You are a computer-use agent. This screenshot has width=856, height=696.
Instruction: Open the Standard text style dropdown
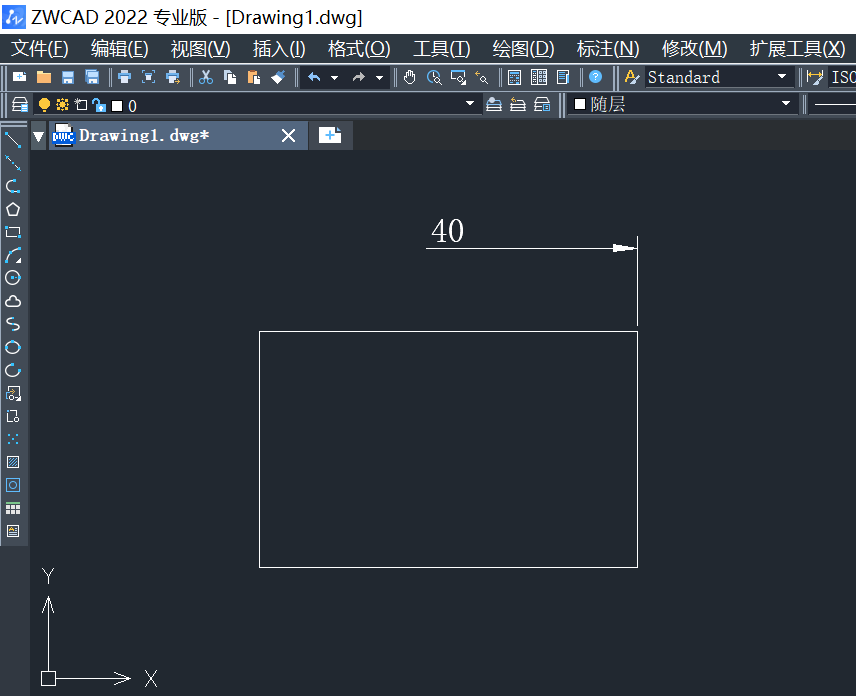pyautogui.click(x=782, y=76)
